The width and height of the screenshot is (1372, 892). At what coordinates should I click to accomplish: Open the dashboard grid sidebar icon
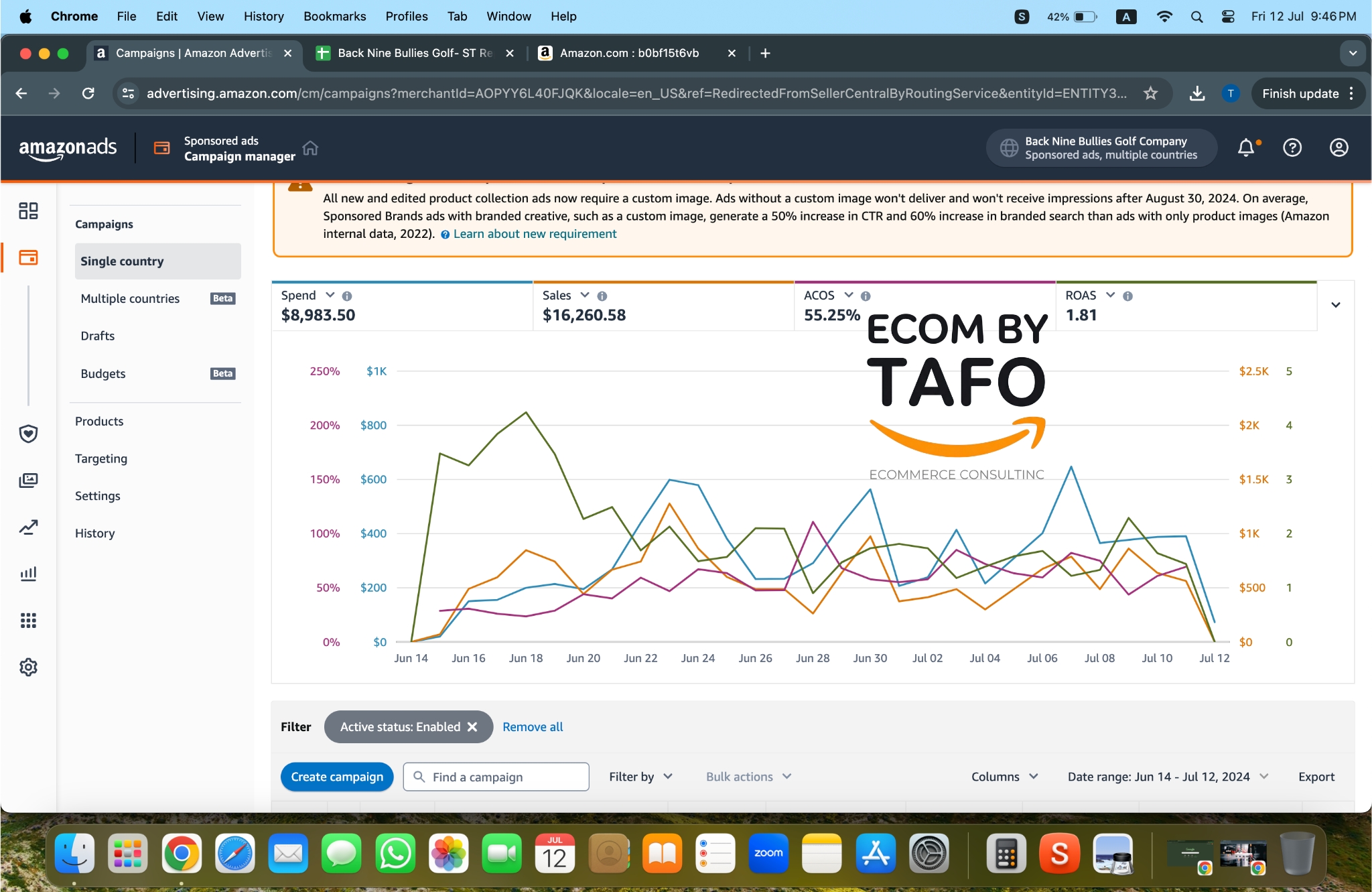point(28,211)
